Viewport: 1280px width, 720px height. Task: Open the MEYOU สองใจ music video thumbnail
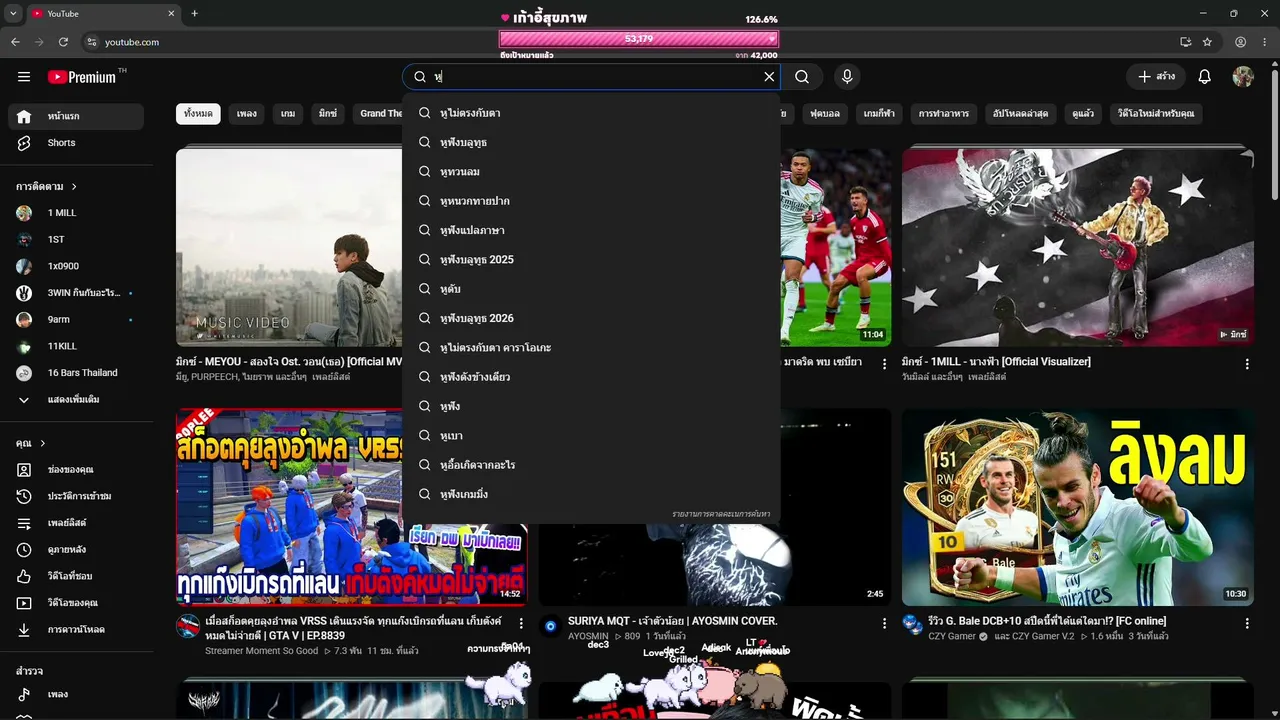(x=289, y=247)
